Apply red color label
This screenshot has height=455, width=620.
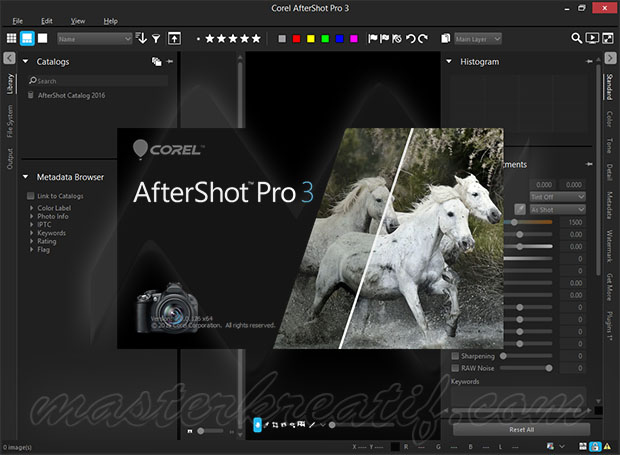point(296,38)
